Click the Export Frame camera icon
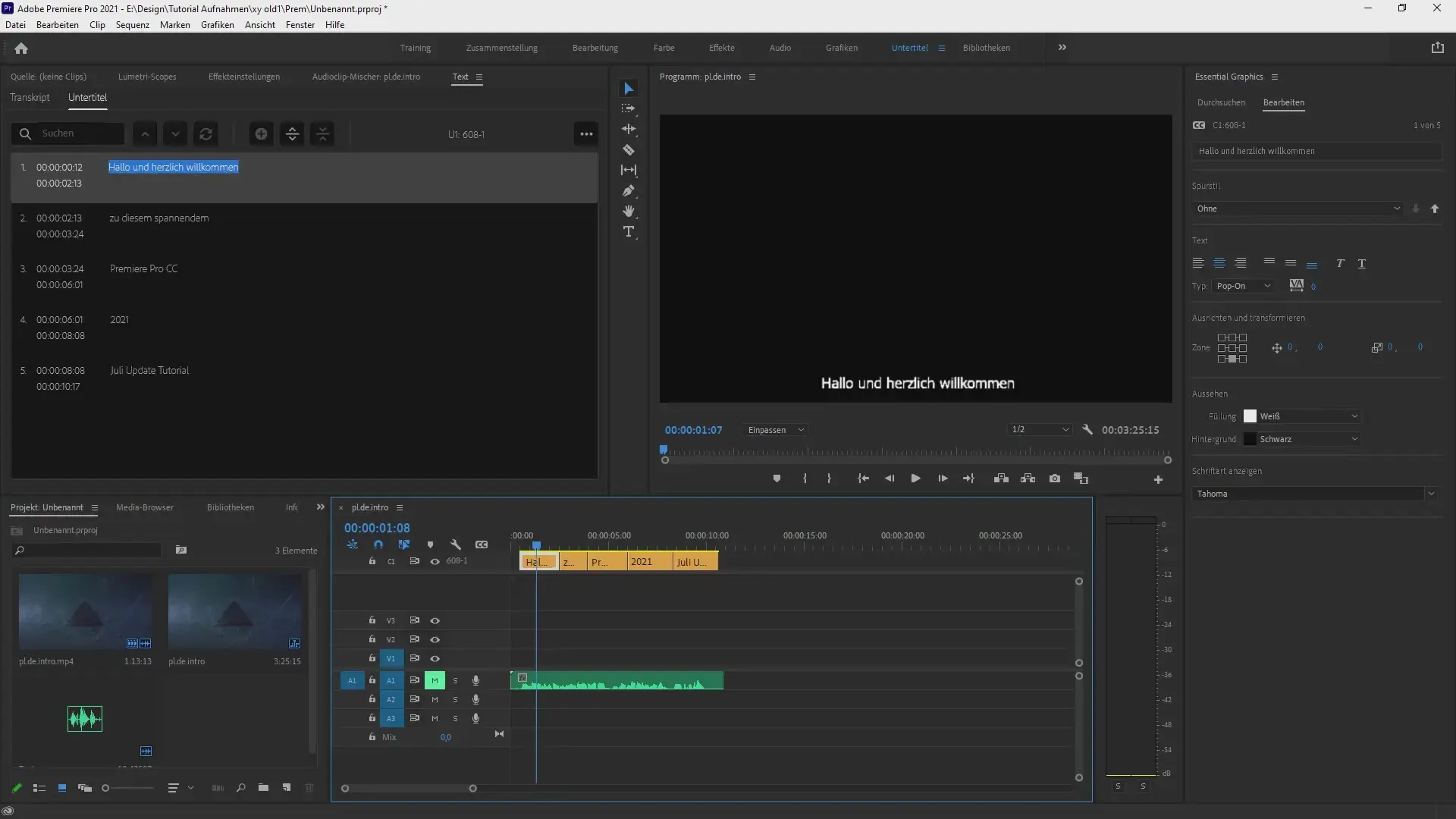 pos(1054,479)
